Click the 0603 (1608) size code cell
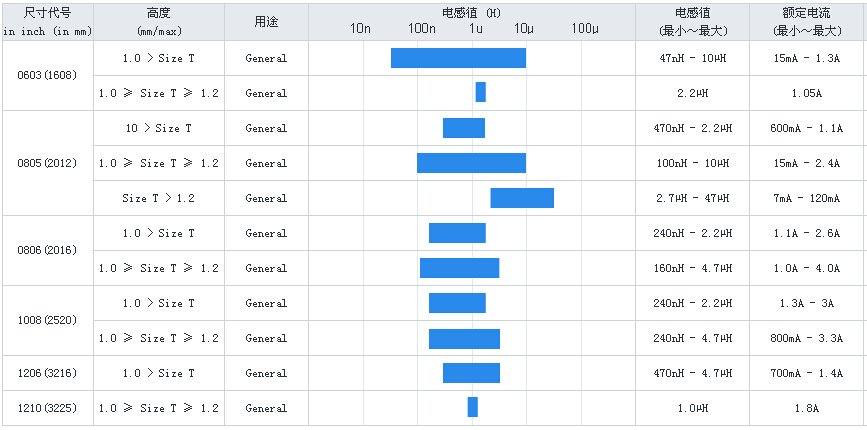867x430 pixels. coord(47,75)
